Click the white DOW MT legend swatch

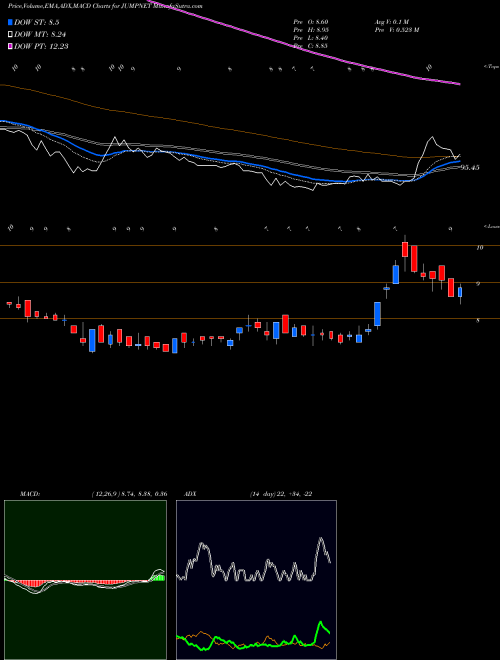point(11,35)
